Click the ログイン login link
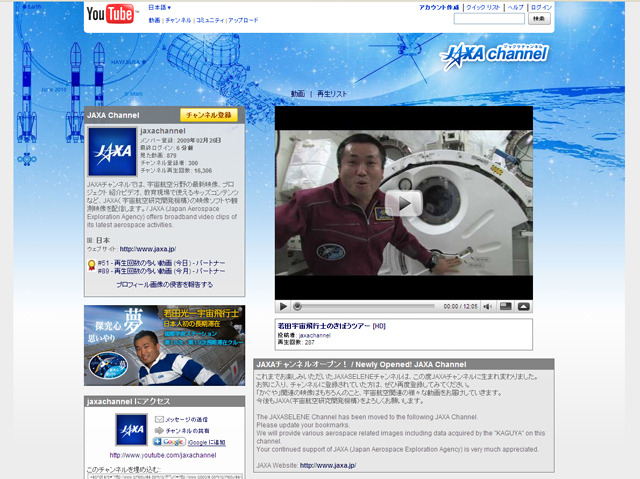Viewport: 640px width, 479px height. (x=540, y=7)
